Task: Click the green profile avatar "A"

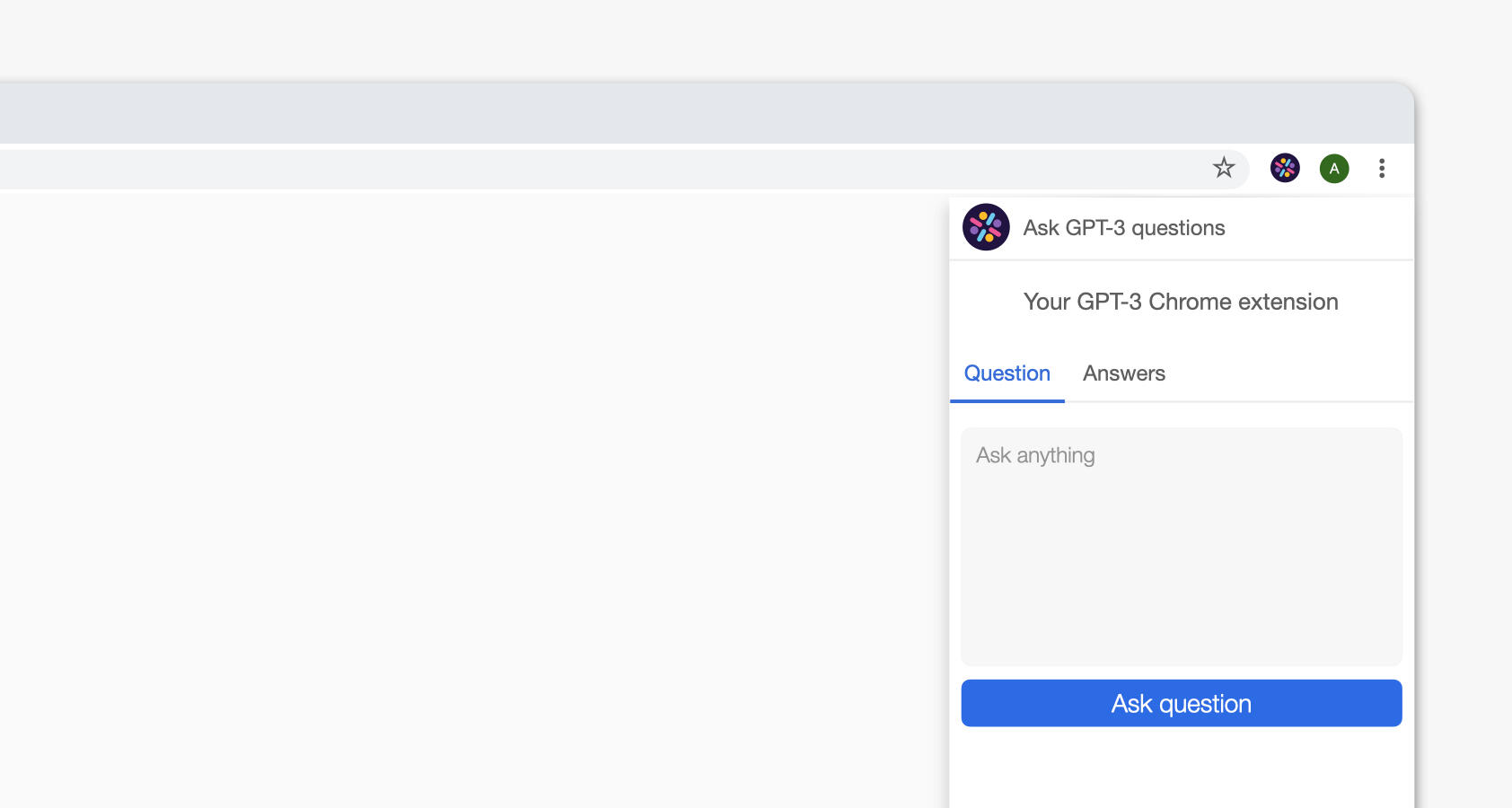Action: (x=1334, y=169)
